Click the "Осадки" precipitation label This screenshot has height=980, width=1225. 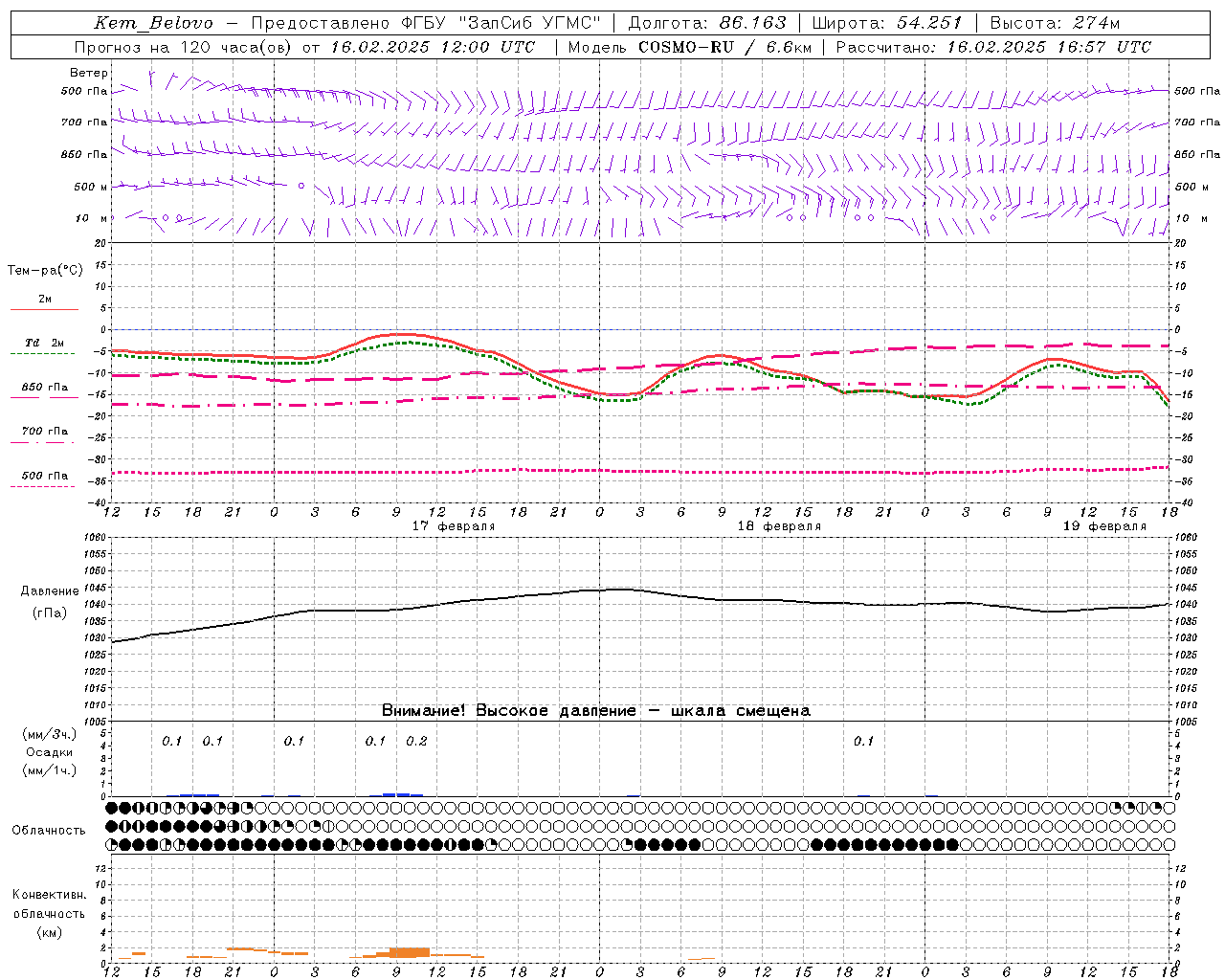tap(50, 752)
